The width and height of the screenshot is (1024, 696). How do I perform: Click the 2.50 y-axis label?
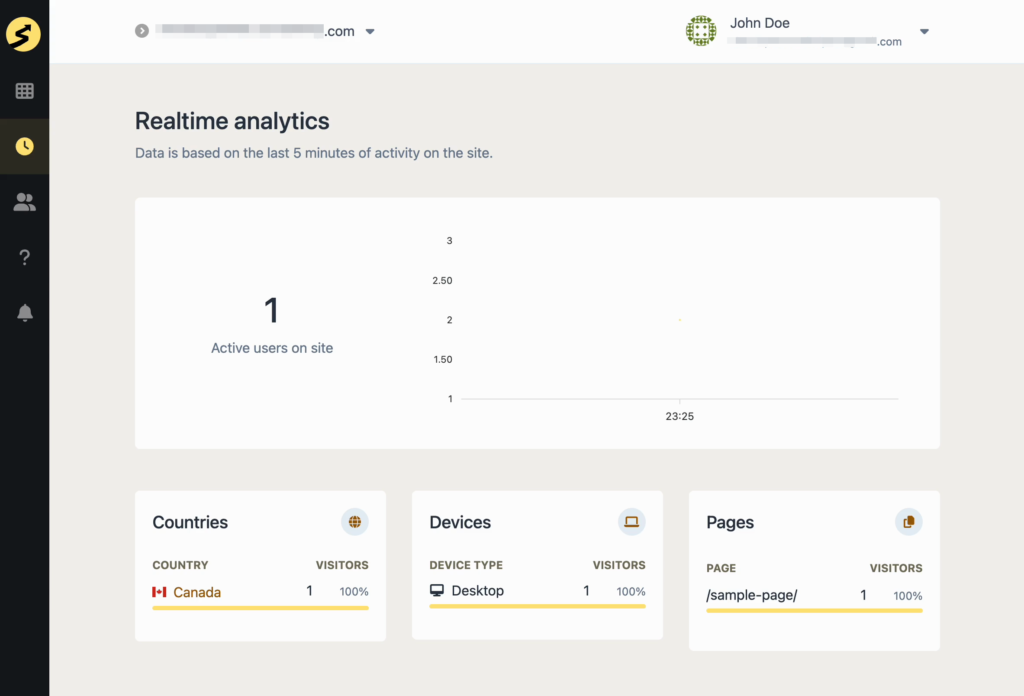tap(442, 281)
